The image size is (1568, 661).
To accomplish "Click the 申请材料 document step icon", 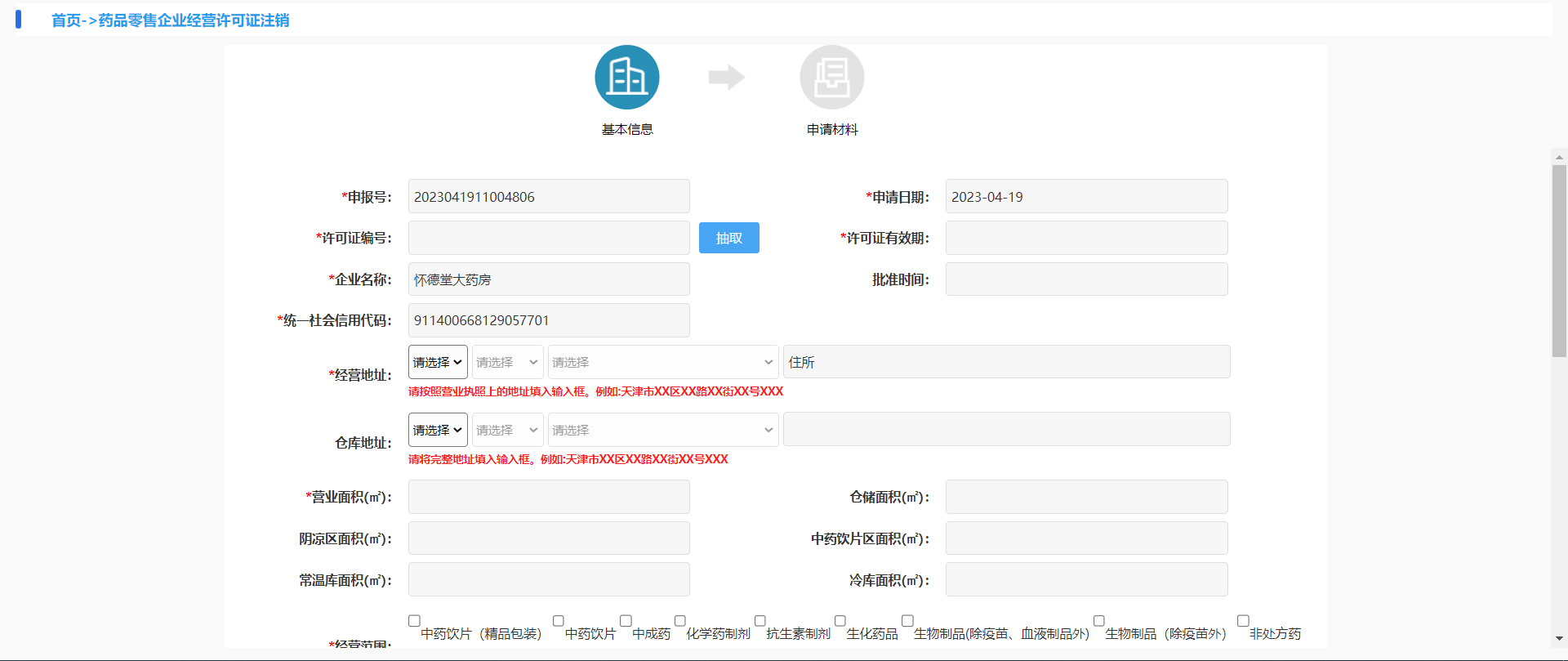I will pyautogui.click(x=831, y=78).
